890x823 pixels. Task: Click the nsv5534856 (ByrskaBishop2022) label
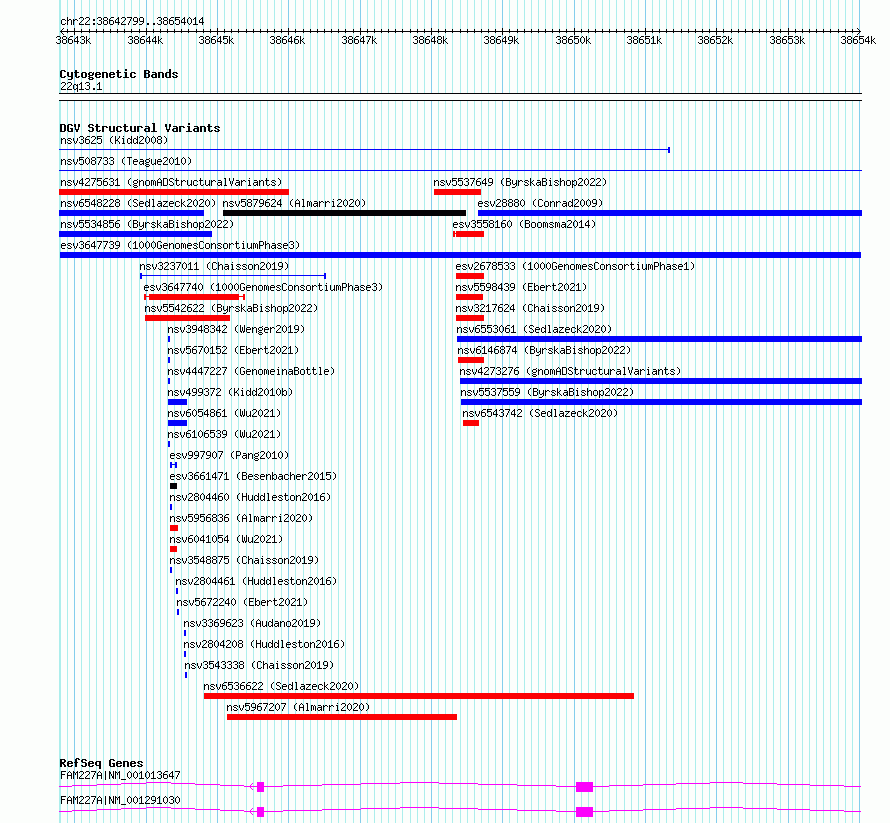pos(147,224)
